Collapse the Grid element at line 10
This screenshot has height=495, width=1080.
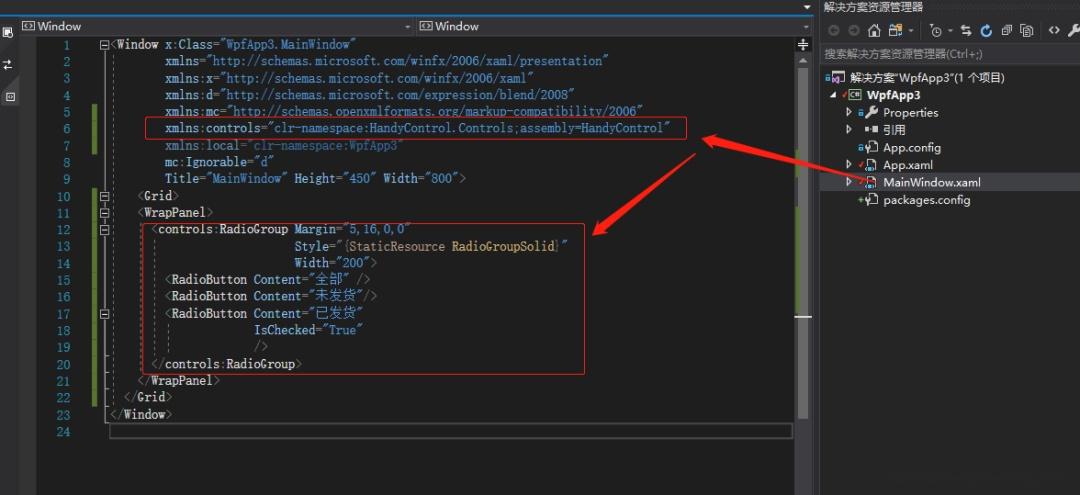(104, 196)
